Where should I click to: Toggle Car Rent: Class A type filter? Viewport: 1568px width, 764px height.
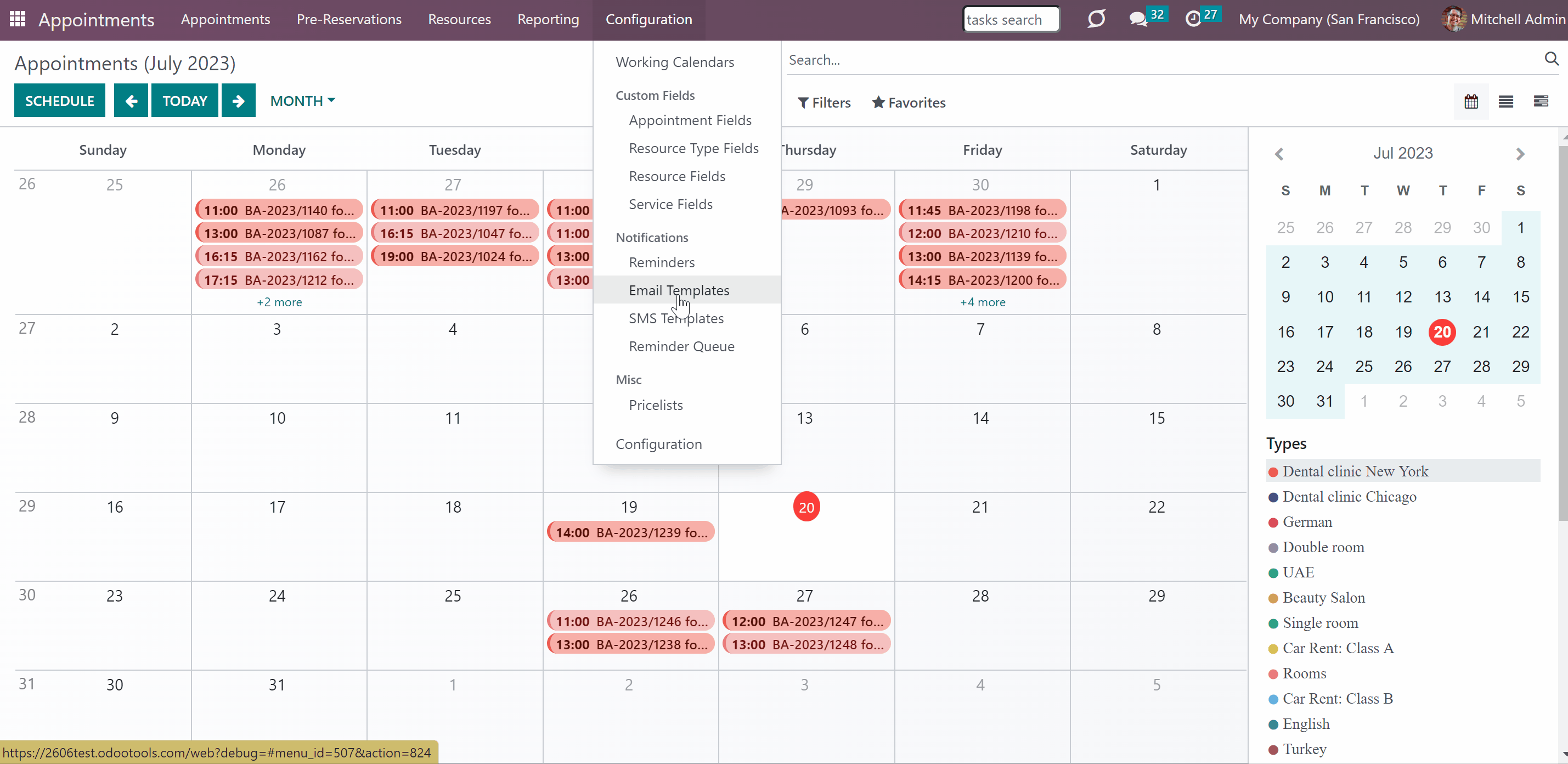[1402, 648]
